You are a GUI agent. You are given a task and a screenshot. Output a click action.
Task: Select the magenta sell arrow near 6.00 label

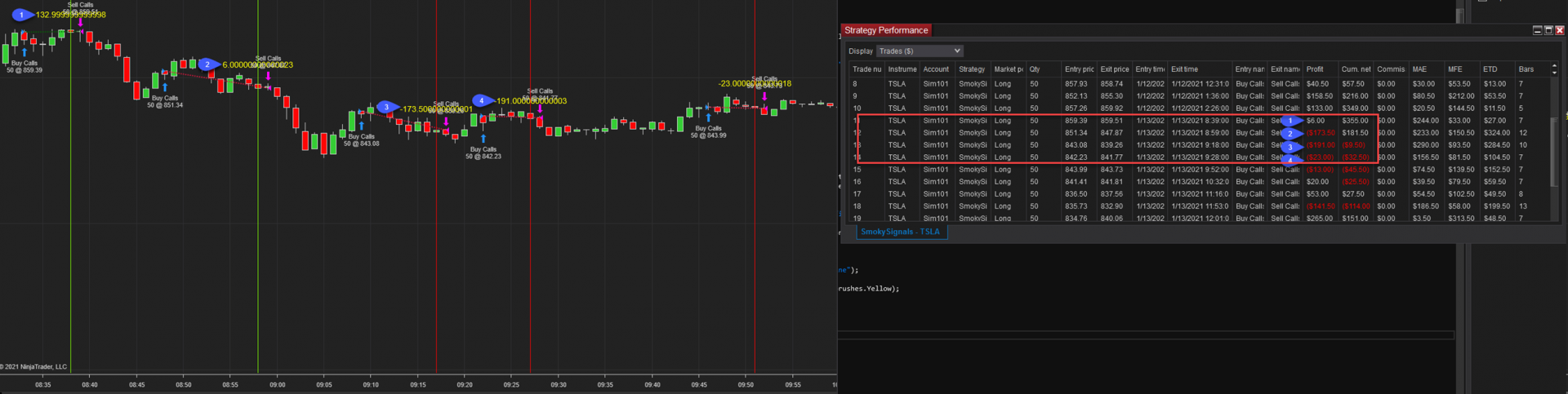pyautogui.click(x=268, y=76)
